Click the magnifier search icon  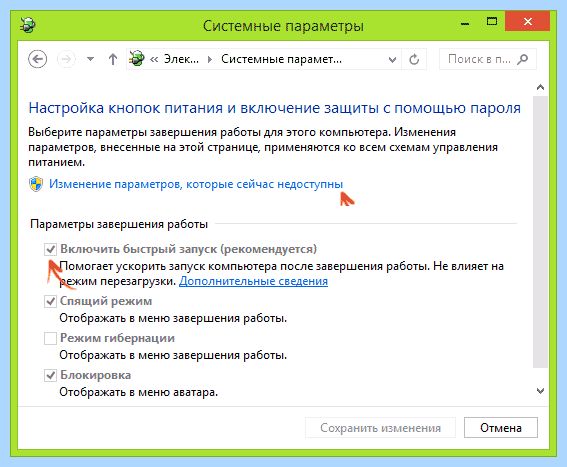click(523, 59)
